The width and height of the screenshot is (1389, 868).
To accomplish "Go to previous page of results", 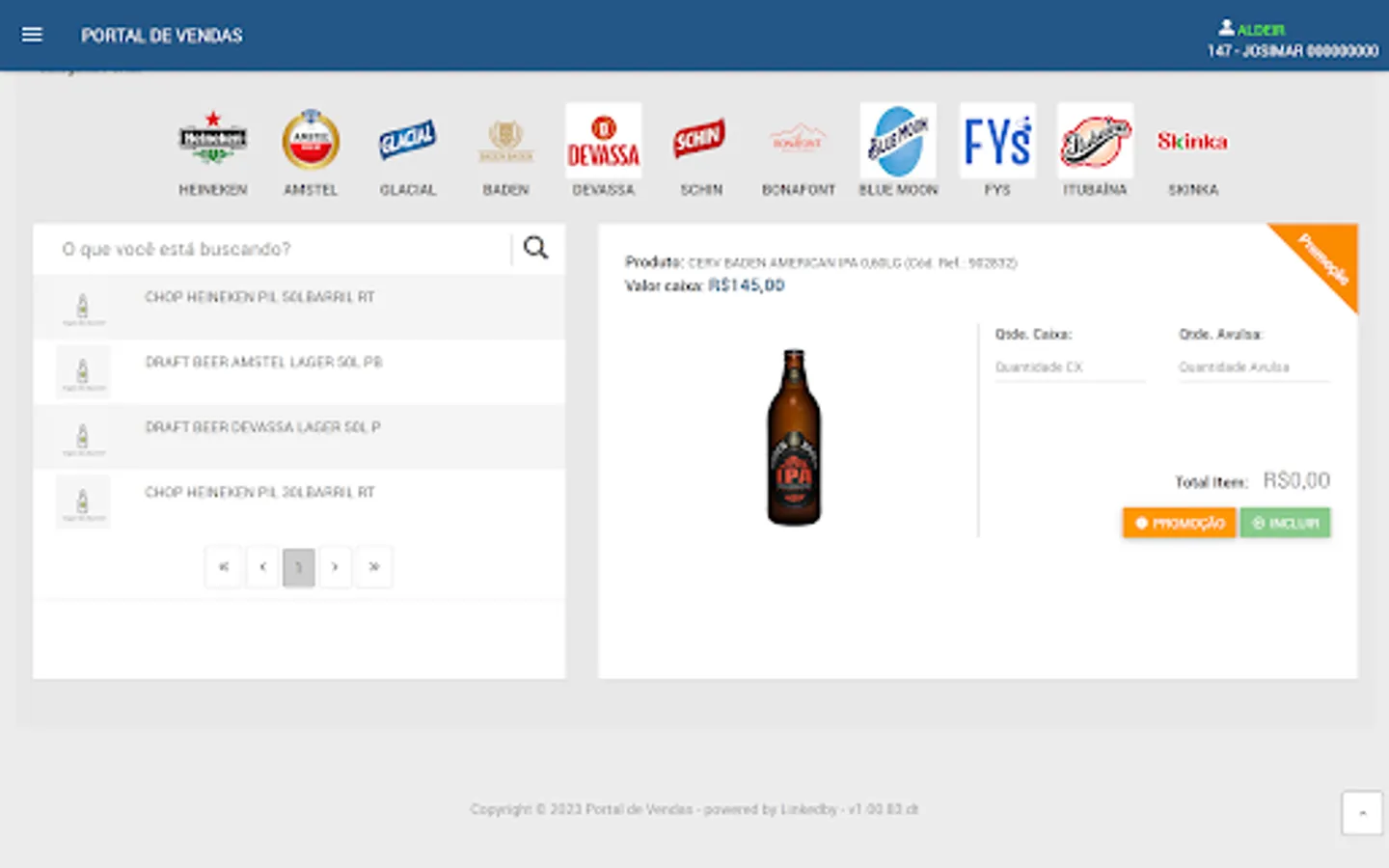I will click(x=262, y=567).
